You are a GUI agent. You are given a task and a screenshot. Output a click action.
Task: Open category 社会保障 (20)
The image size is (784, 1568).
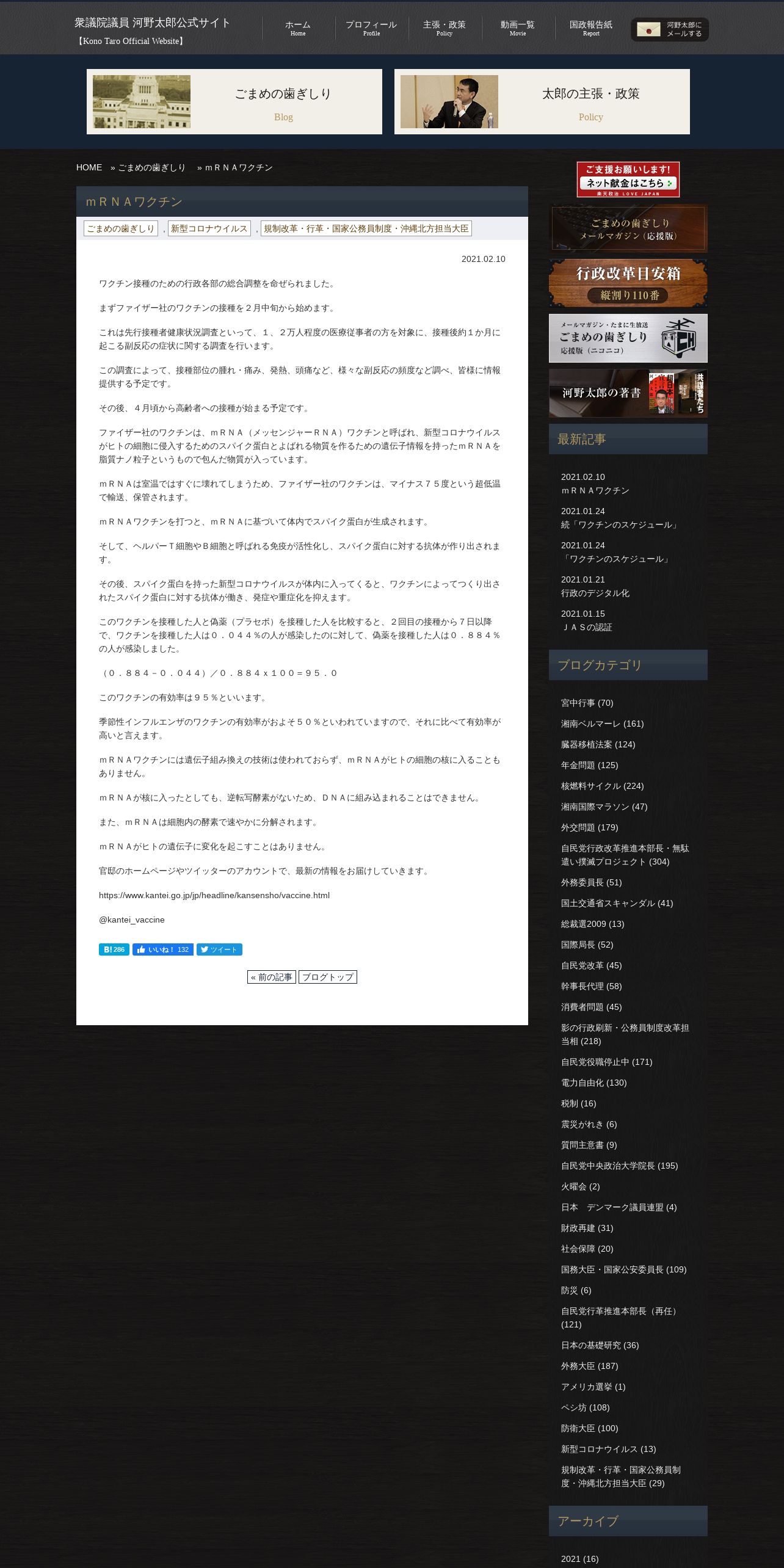587,1249
